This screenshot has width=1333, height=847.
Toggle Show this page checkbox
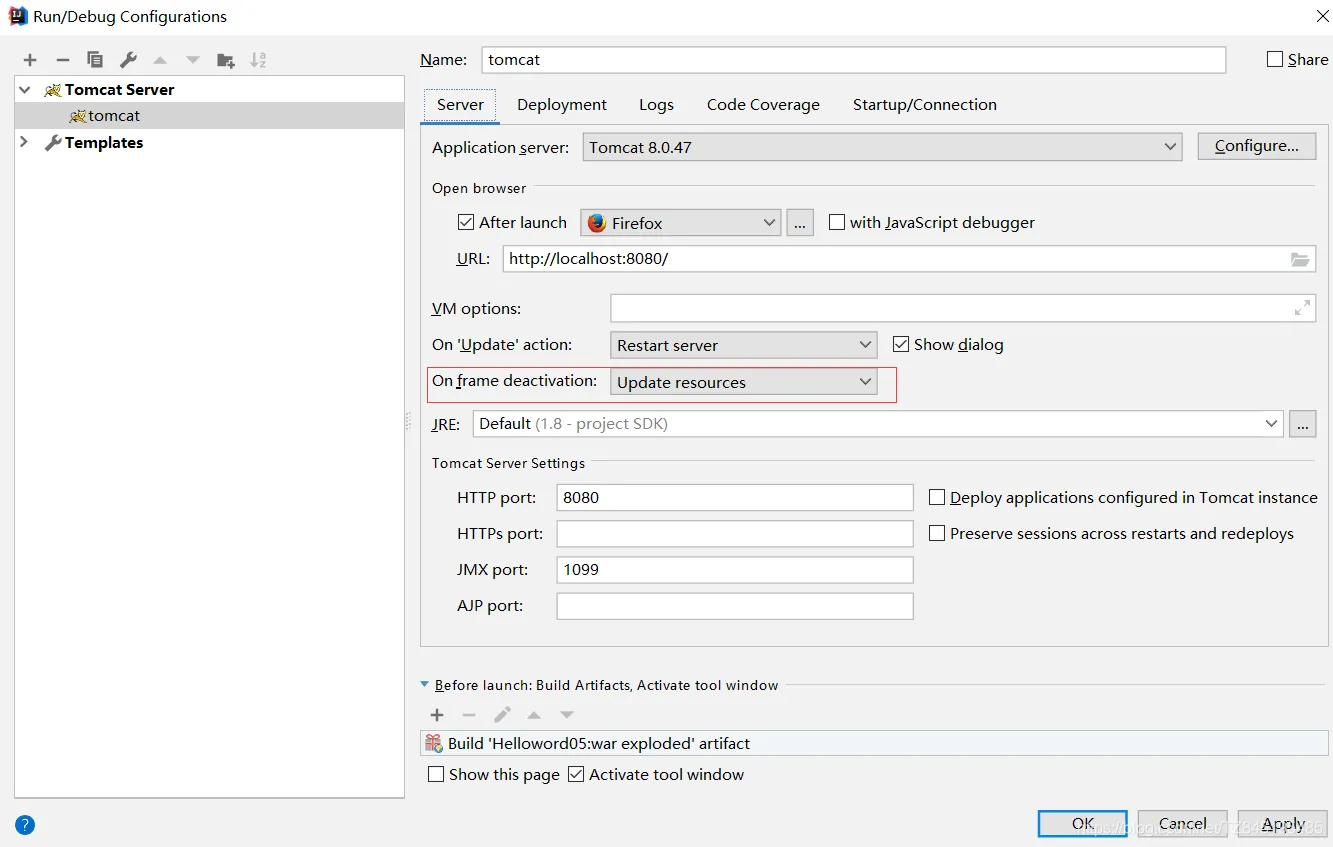tap(436, 774)
